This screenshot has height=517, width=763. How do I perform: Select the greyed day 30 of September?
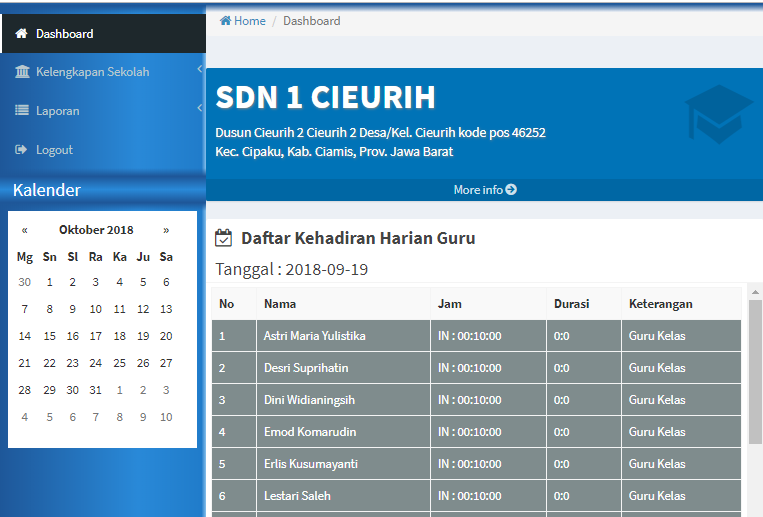click(25, 282)
